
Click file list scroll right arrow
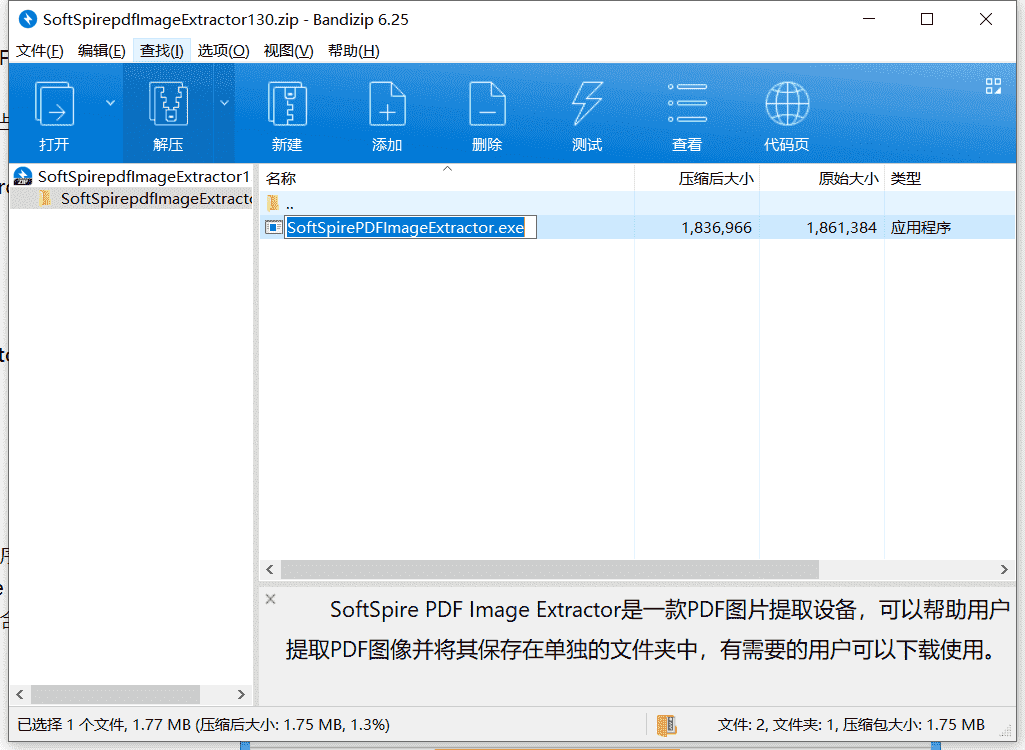tap(1004, 570)
